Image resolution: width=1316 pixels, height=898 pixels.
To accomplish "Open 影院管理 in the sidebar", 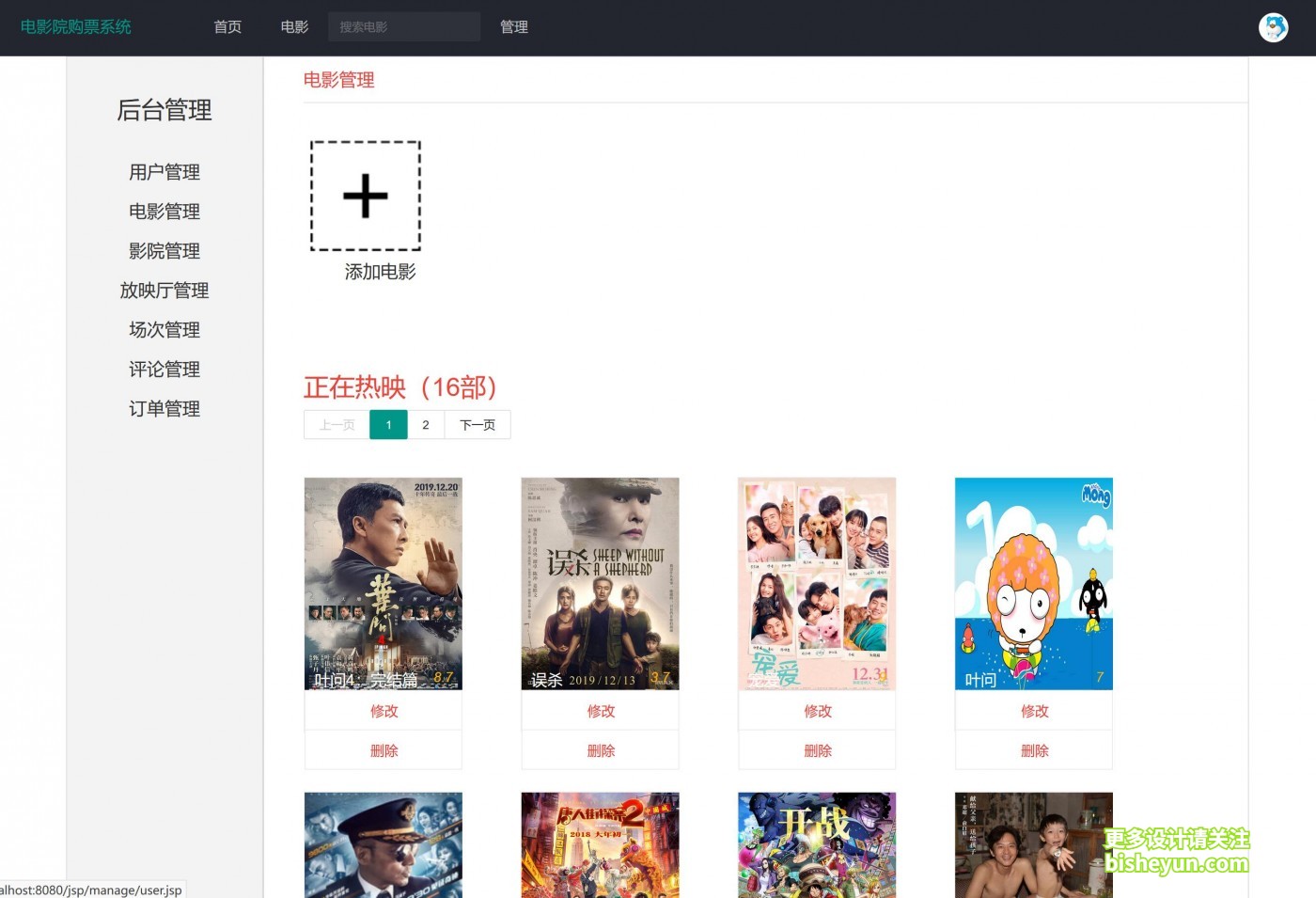I will point(164,251).
